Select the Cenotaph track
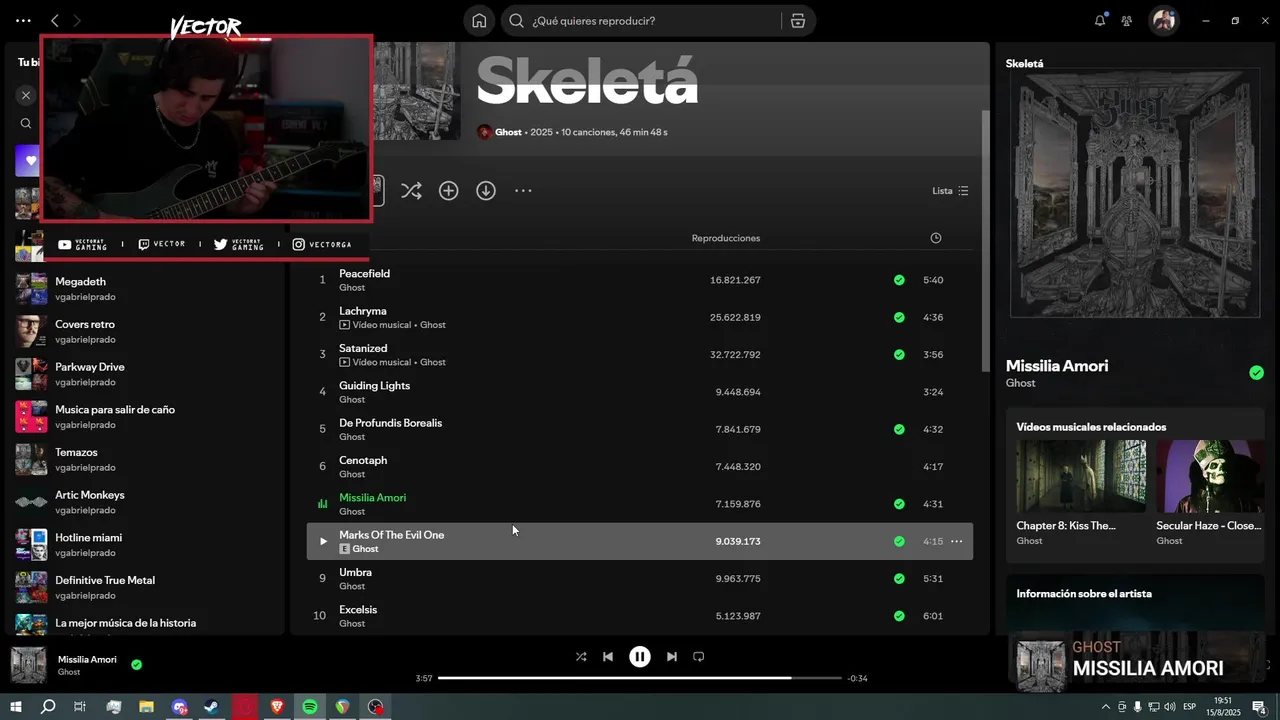 click(x=363, y=460)
